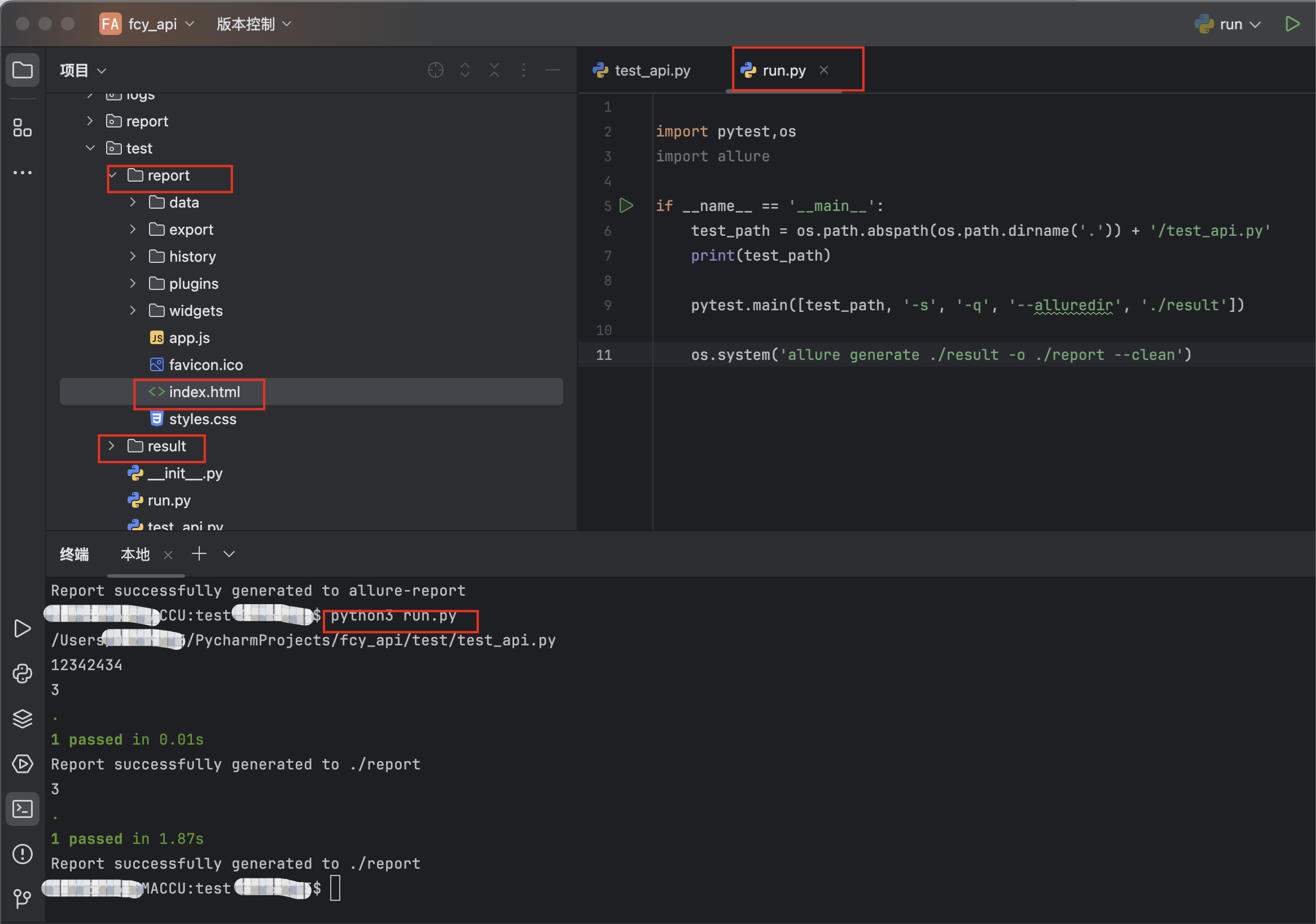This screenshot has height=924, width=1316.
Task: Expand the result folder
Action: point(111,446)
